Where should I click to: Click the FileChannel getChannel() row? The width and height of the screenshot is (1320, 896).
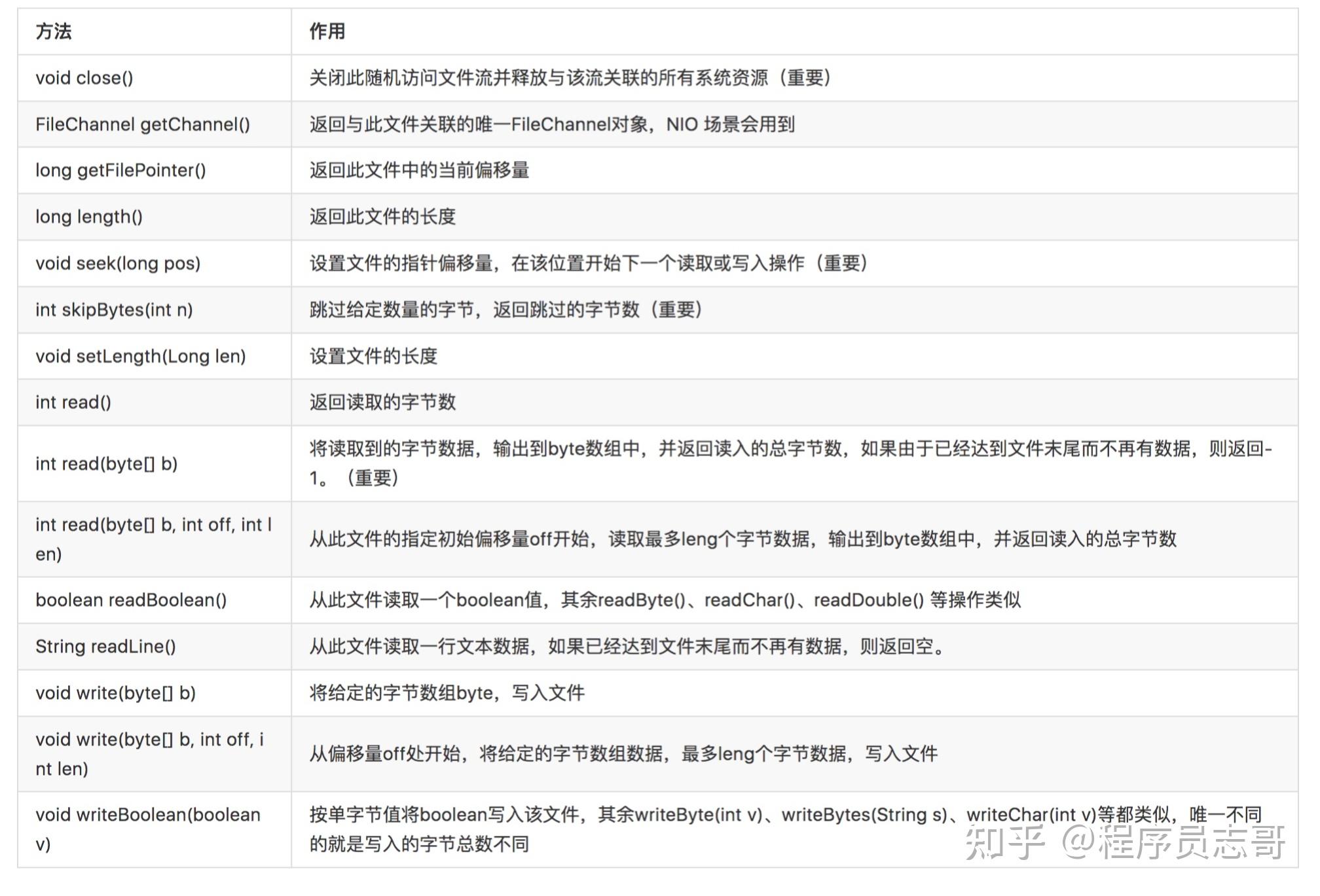click(145, 124)
